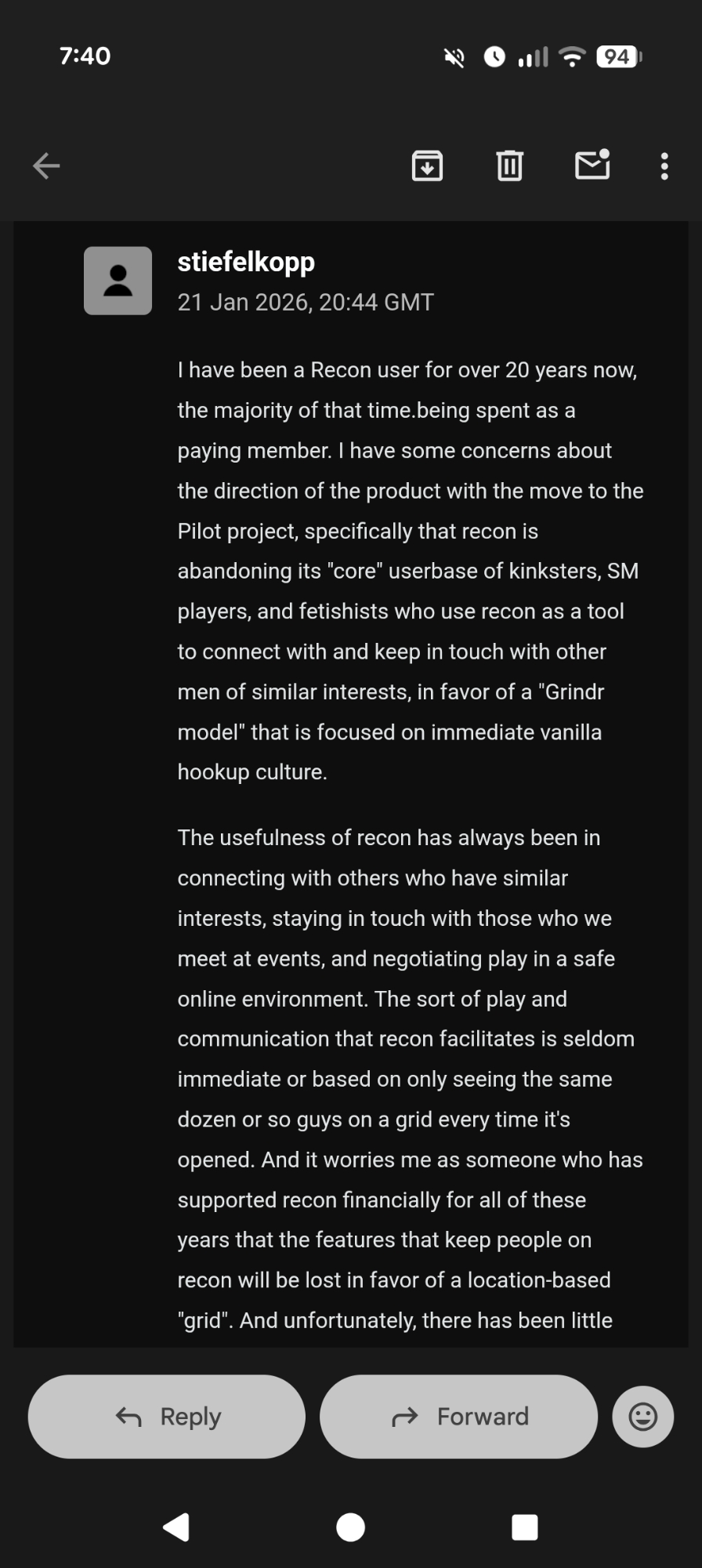Mark email as unread
The height and width of the screenshot is (1568, 702).
pos(592,165)
